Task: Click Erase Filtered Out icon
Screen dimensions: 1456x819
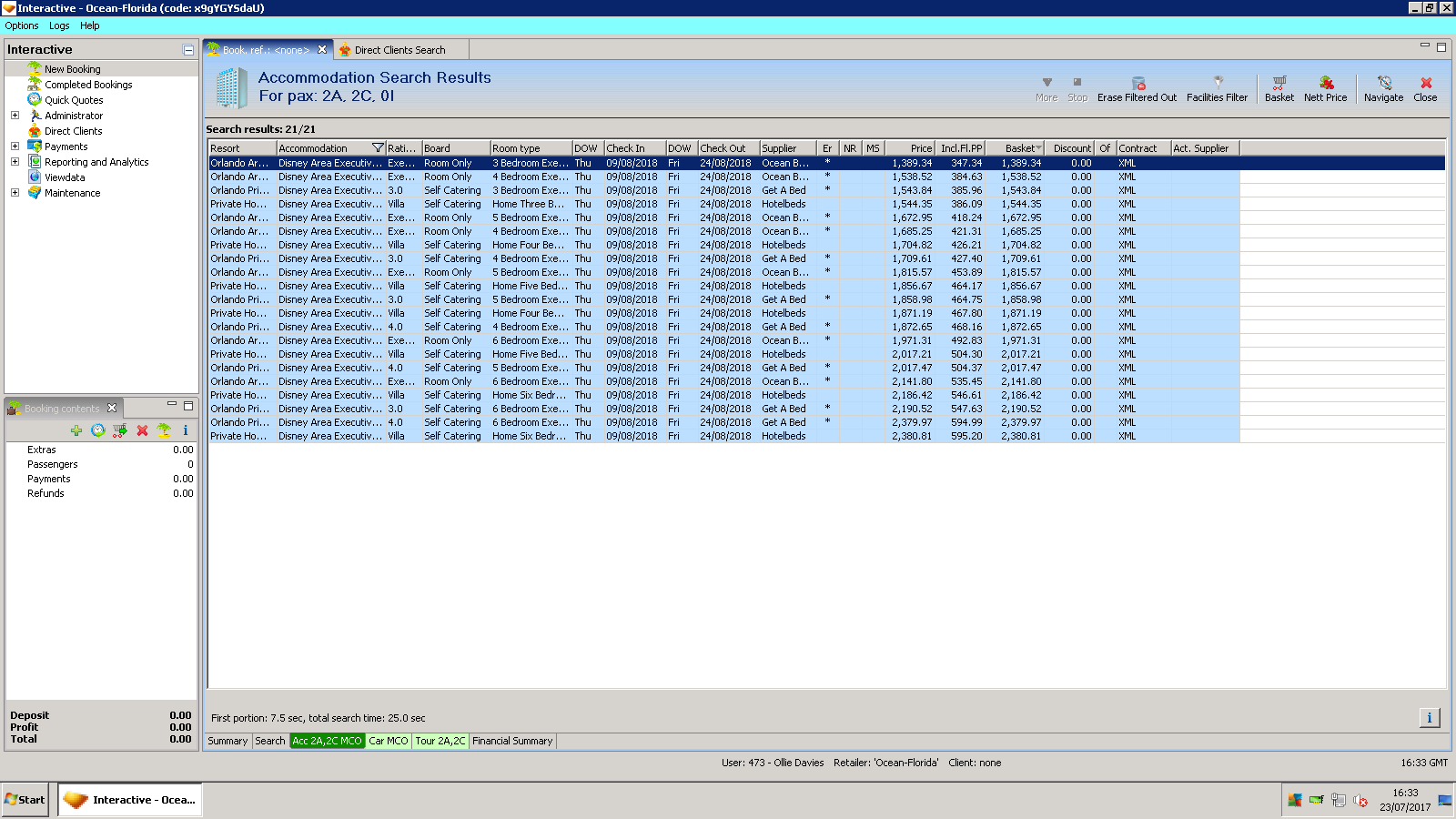Action: coord(1137,88)
